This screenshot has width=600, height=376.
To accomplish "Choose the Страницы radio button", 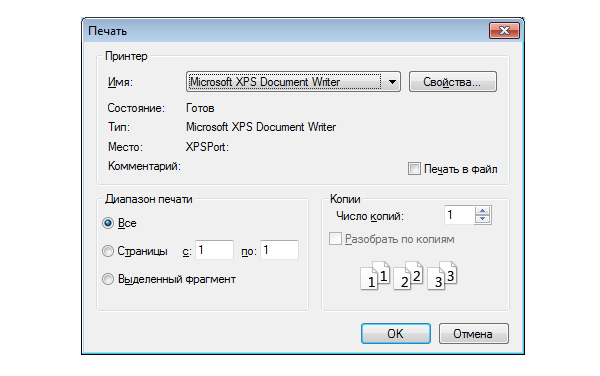I will click(108, 251).
